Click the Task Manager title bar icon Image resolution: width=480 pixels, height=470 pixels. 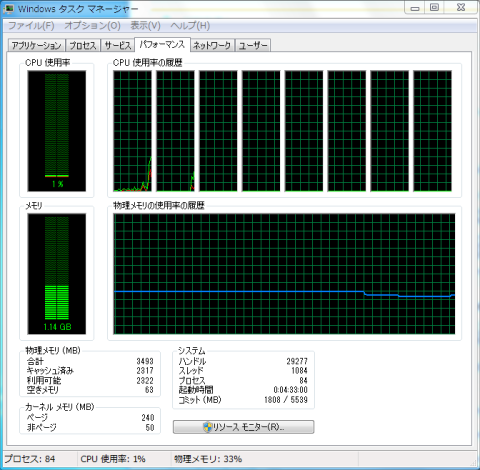[x=8, y=8]
